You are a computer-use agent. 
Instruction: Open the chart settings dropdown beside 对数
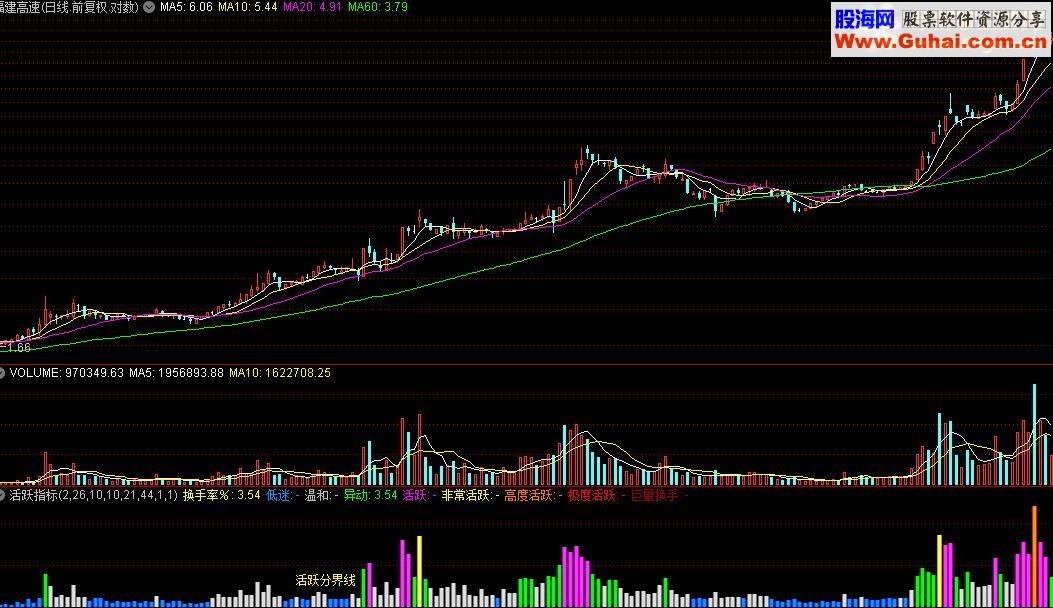pos(149,7)
